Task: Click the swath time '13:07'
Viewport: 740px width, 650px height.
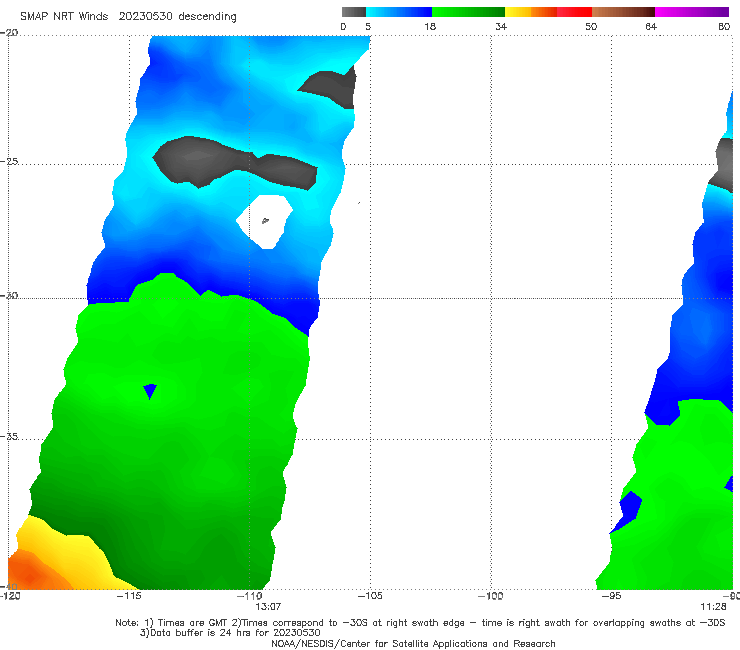Action: [x=269, y=606]
